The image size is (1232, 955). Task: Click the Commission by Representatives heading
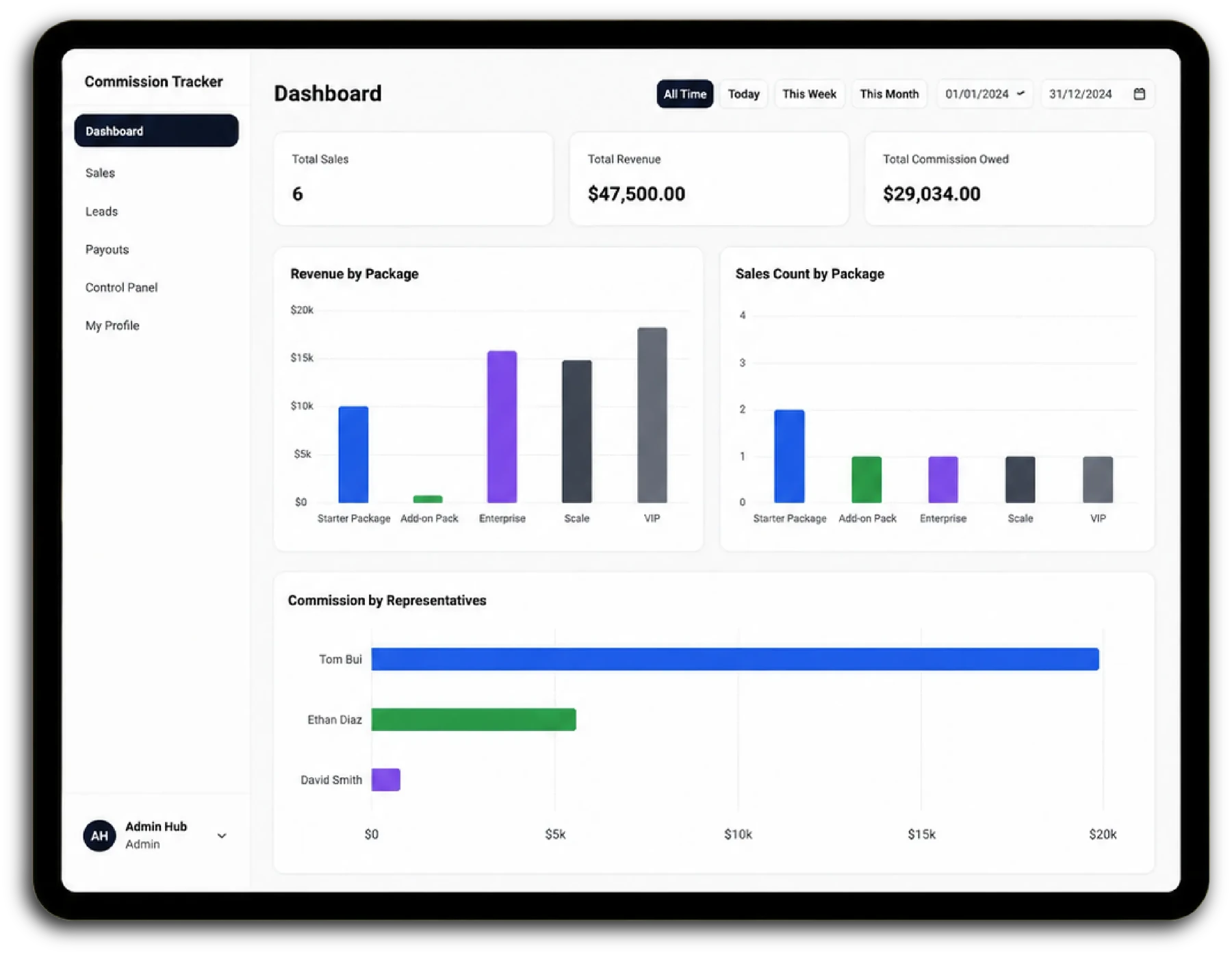pos(387,600)
